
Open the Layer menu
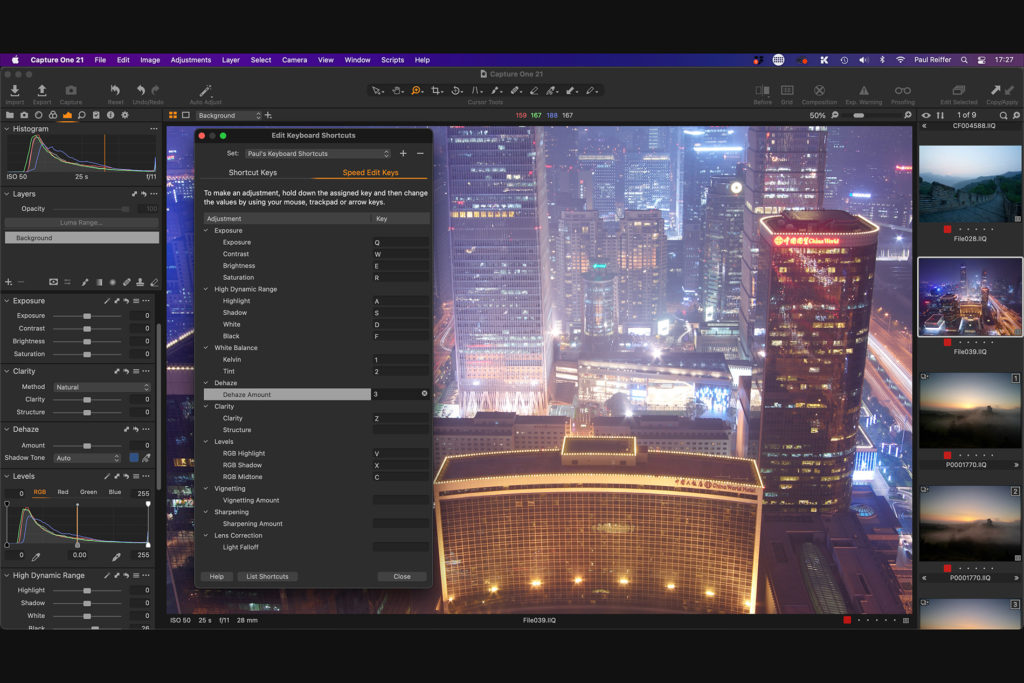click(231, 60)
